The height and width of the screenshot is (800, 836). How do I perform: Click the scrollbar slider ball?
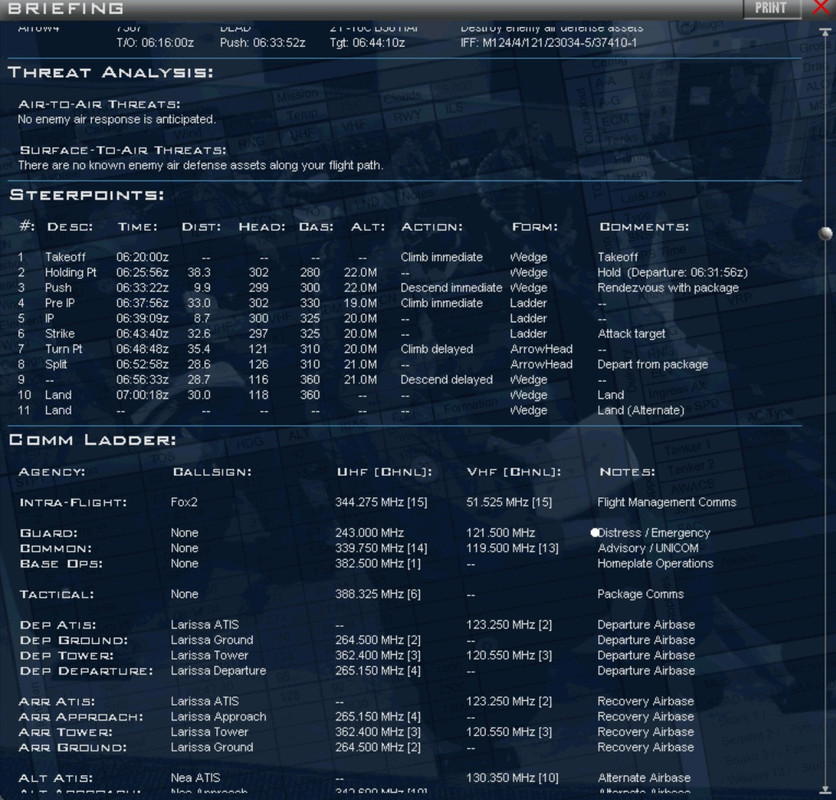pyautogui.click(x=825, y=233)
